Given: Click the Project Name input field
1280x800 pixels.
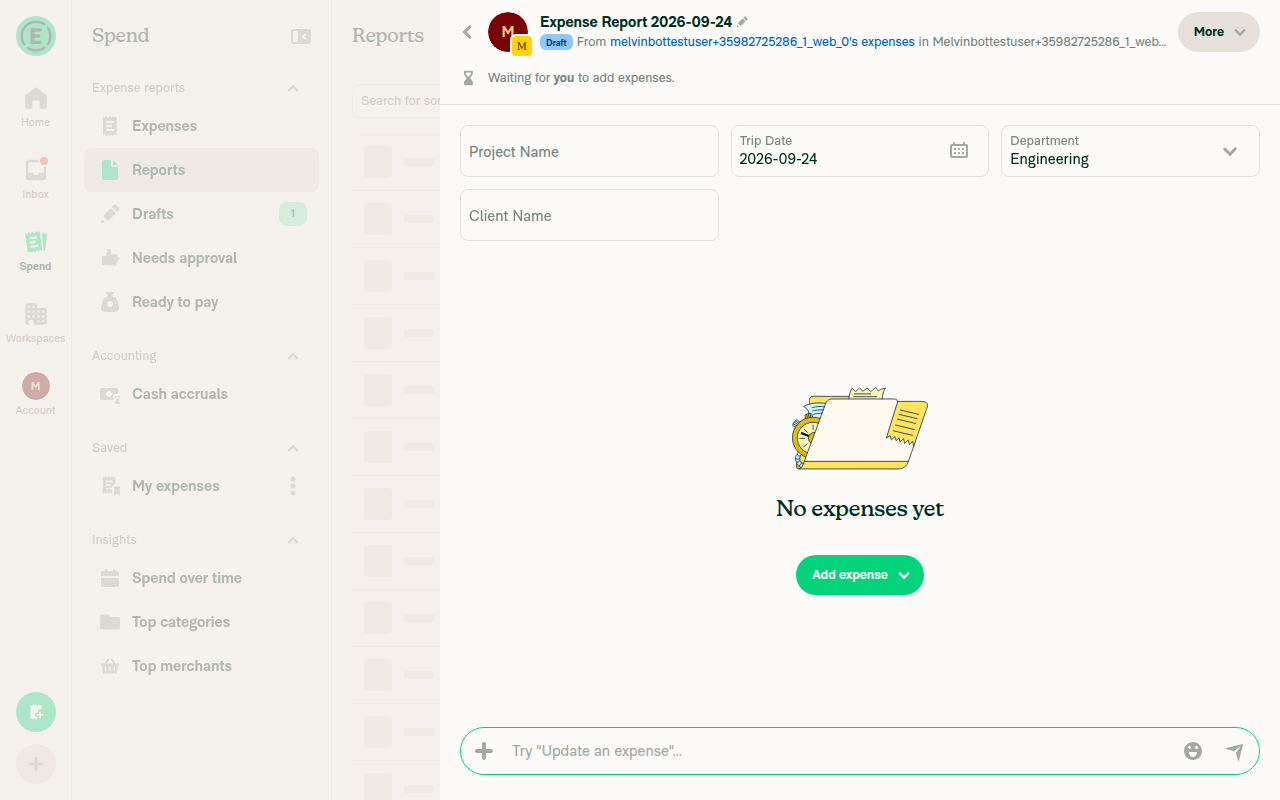Looking at the screenshot, I should click(589, 151).
